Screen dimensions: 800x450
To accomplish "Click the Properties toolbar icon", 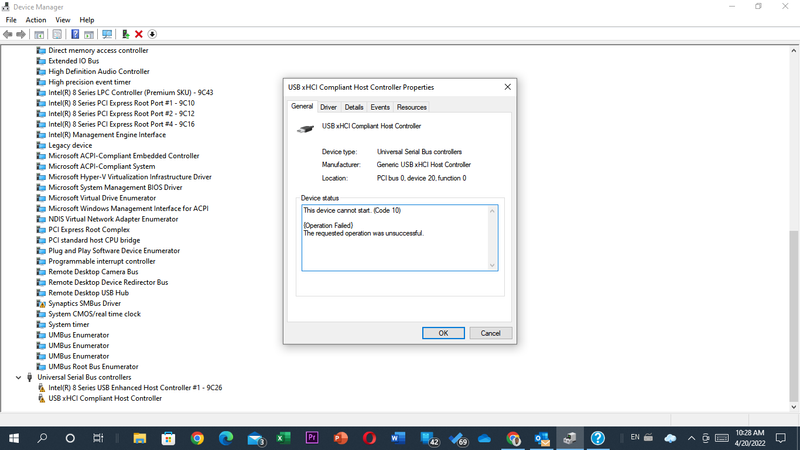I will coord(57,34).
